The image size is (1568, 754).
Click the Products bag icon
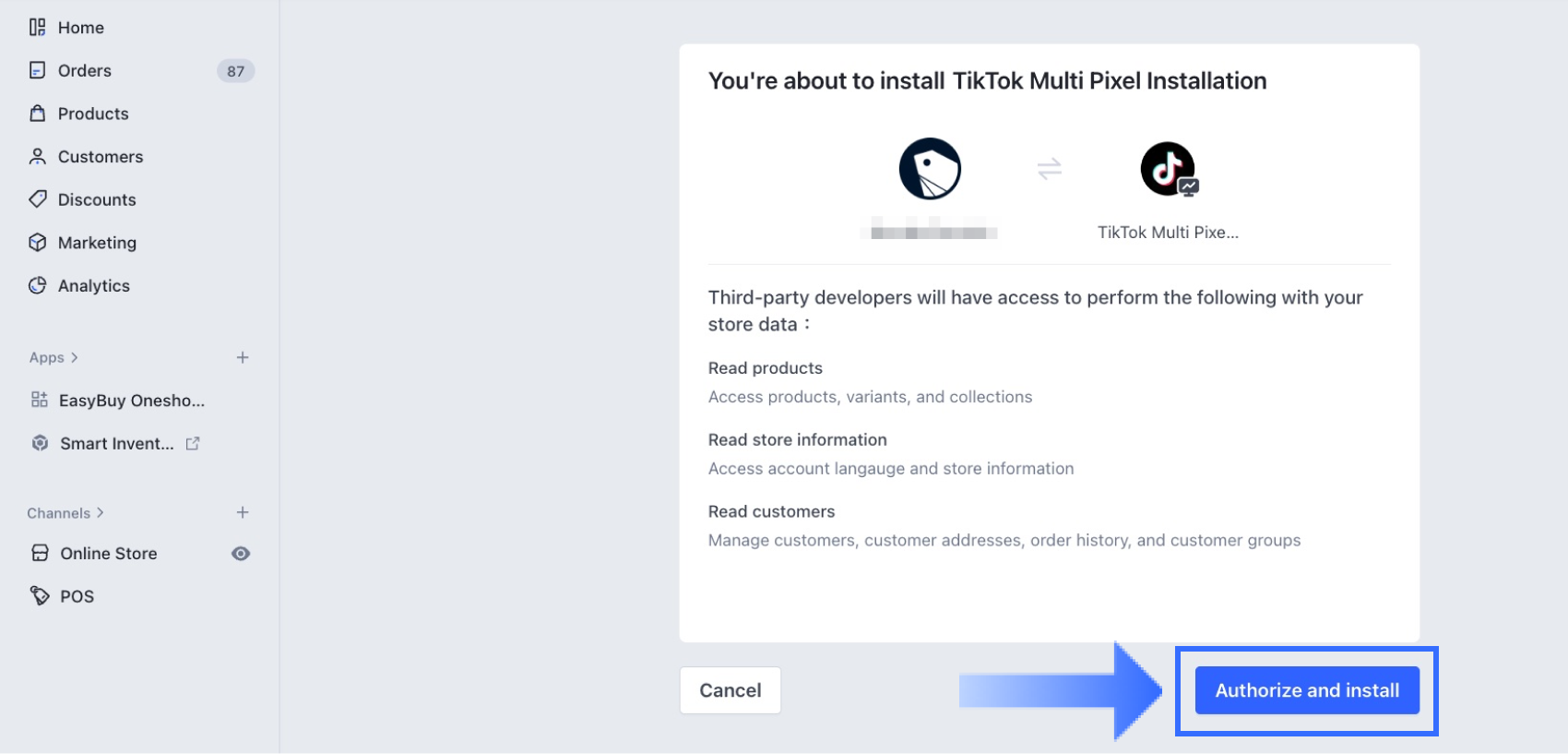click(37, 114)
